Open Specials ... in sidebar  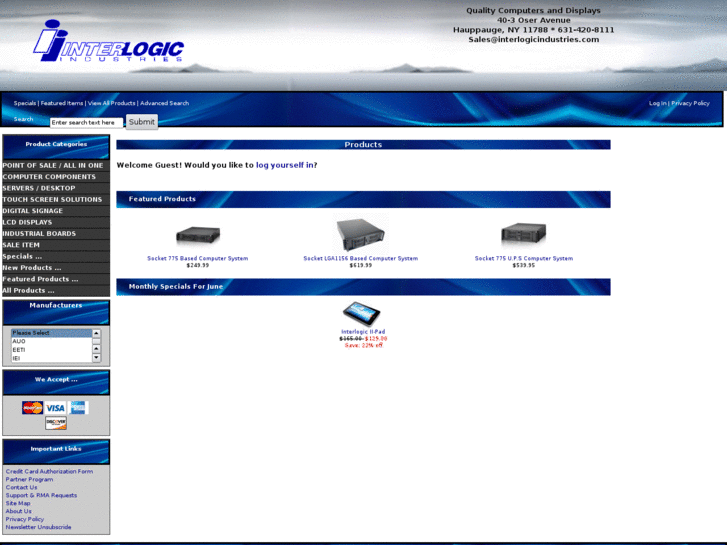(56, 256)
